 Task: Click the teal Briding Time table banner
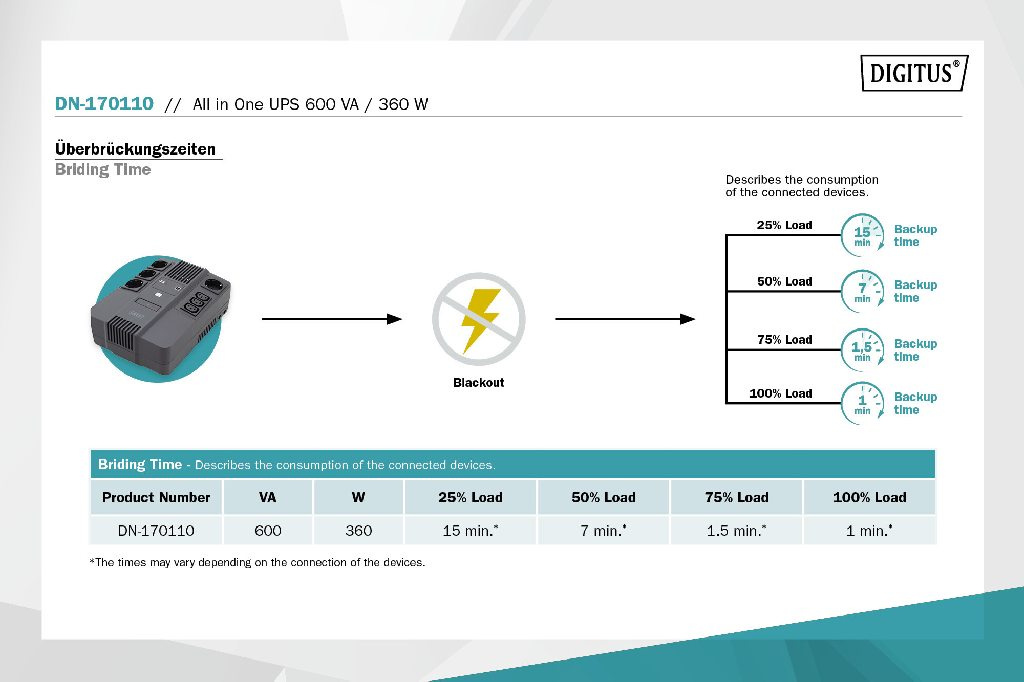512,465
